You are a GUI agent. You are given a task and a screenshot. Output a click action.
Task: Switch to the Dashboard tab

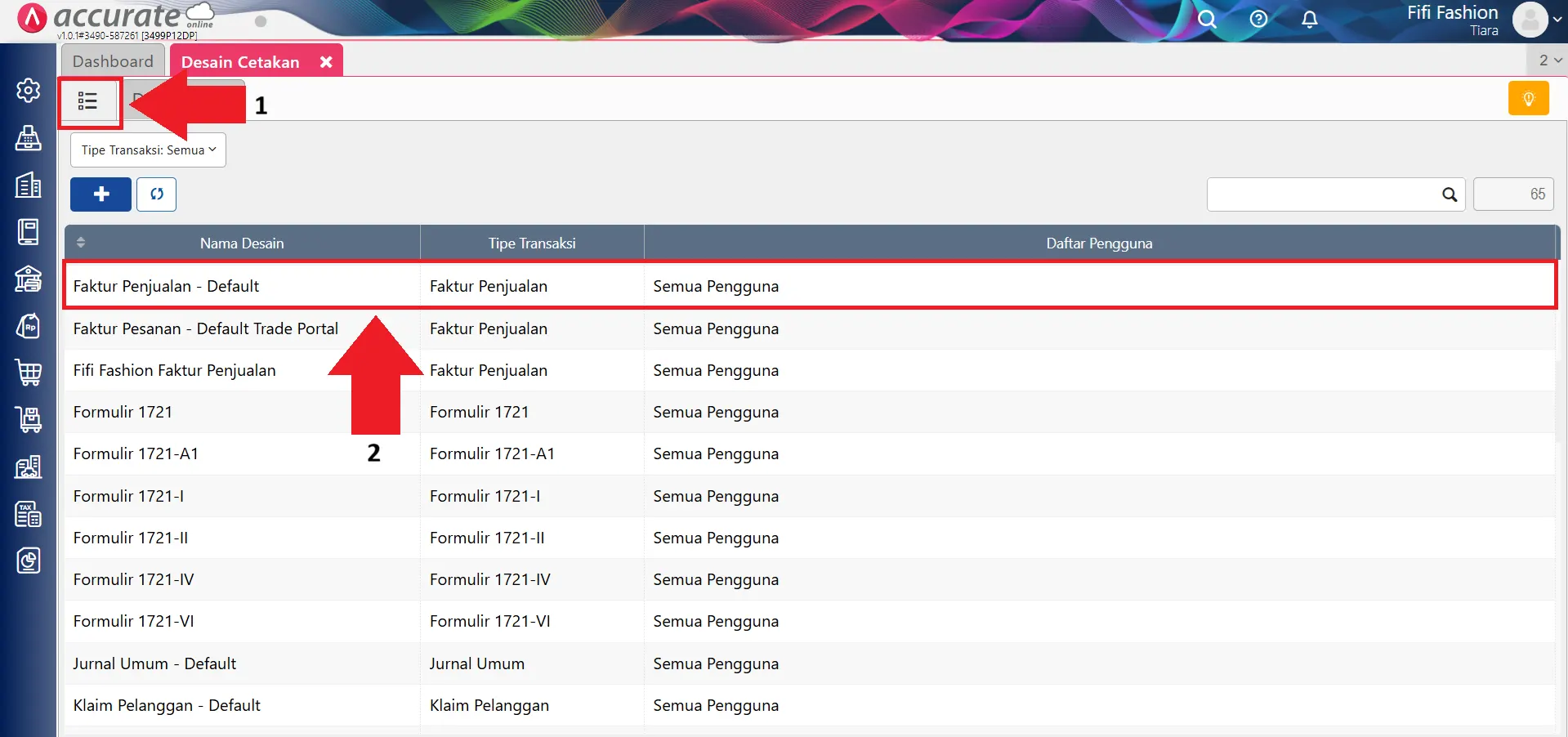tap(112, 60)
